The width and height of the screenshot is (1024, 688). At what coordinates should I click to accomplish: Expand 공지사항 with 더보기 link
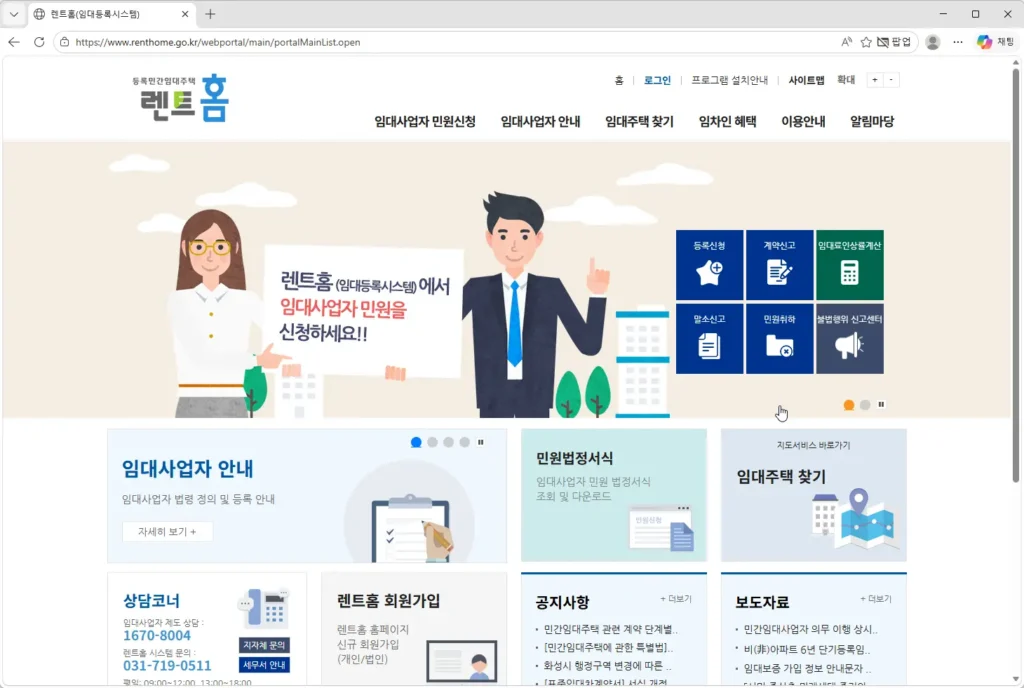tap(676, 599)
